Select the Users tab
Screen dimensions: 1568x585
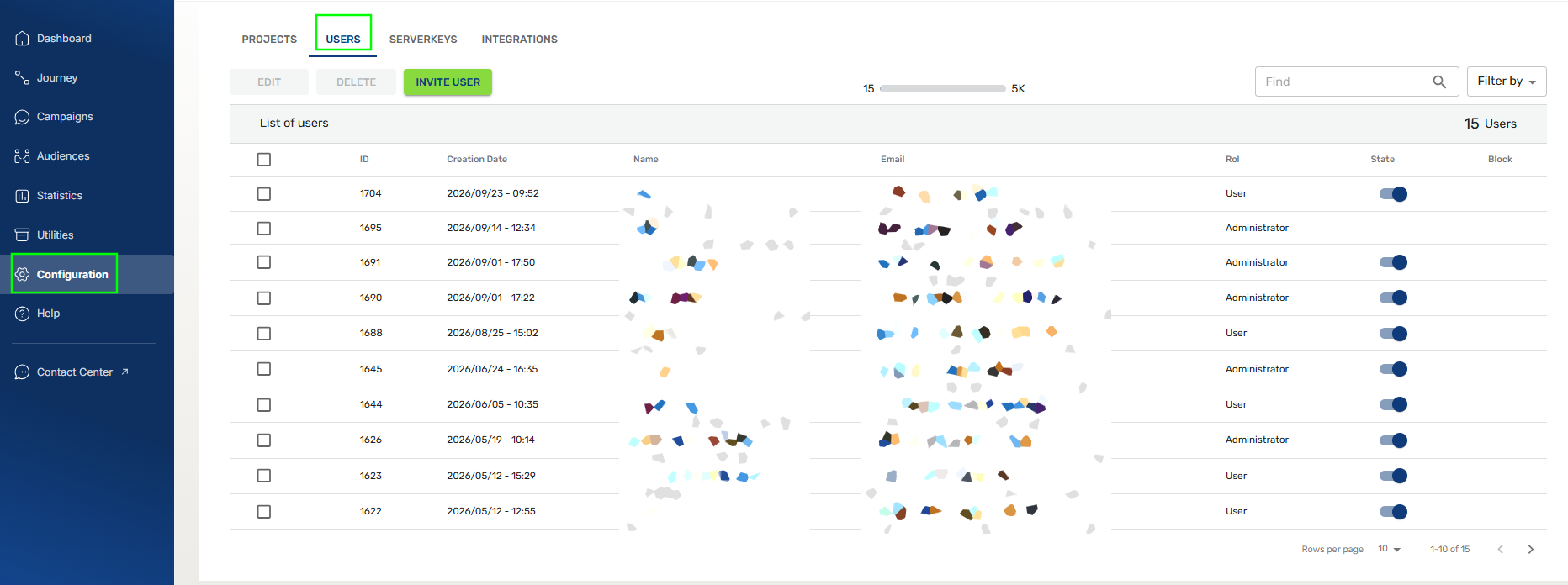point(343,40)
